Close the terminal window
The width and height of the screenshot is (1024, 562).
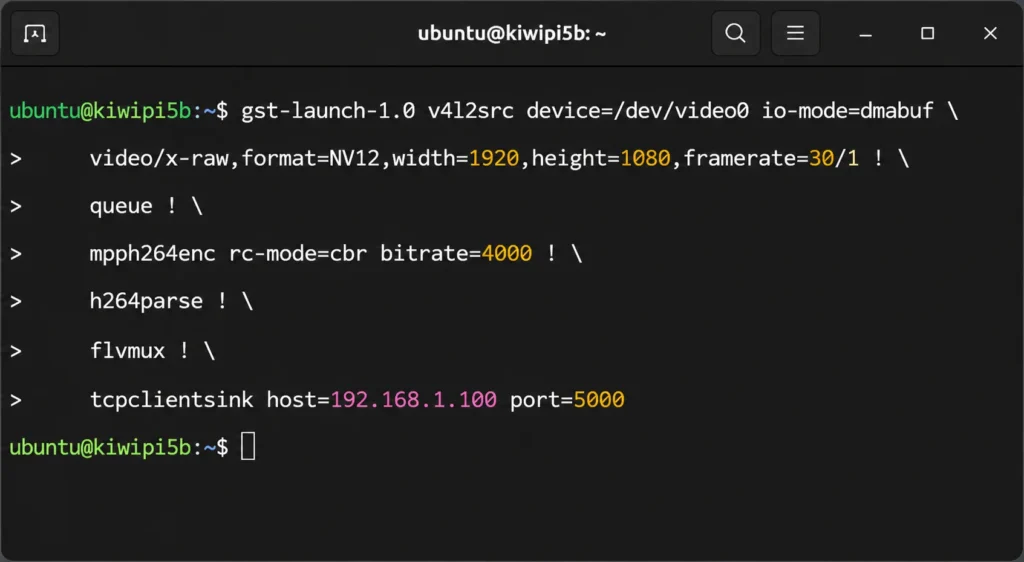point(990,33)
